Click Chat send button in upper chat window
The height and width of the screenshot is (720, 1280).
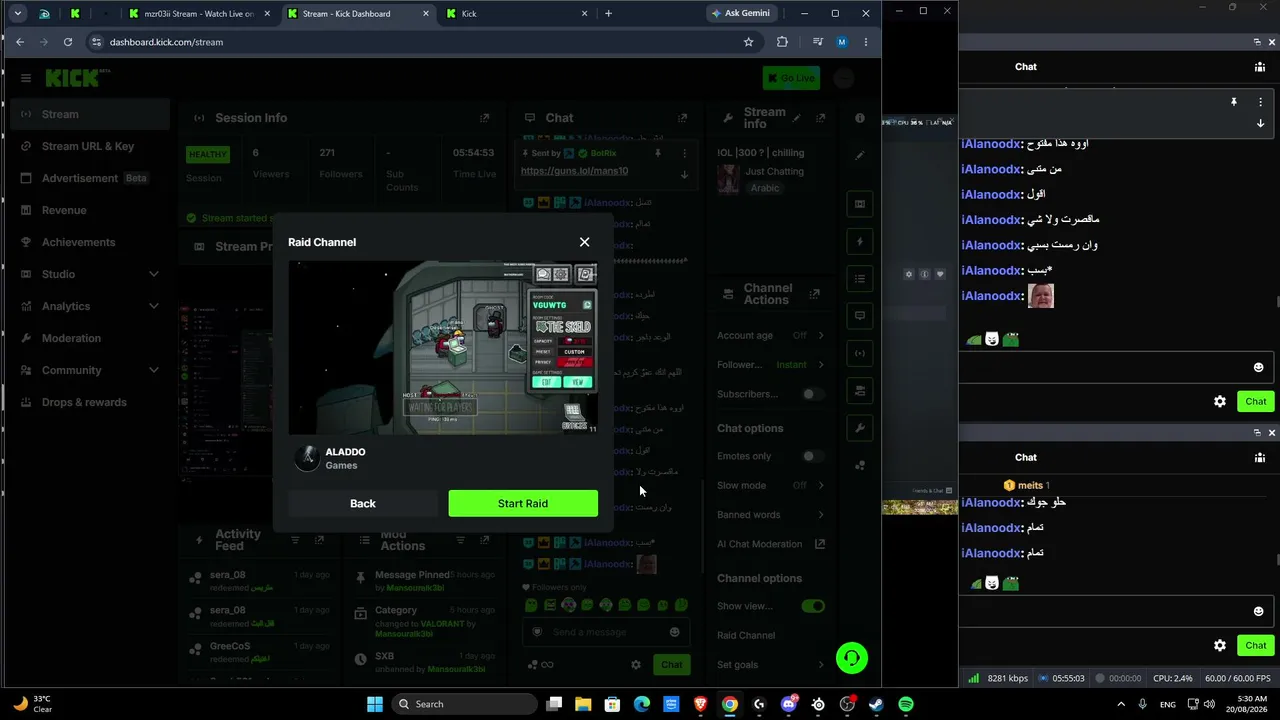click(x=1256, y=401)
